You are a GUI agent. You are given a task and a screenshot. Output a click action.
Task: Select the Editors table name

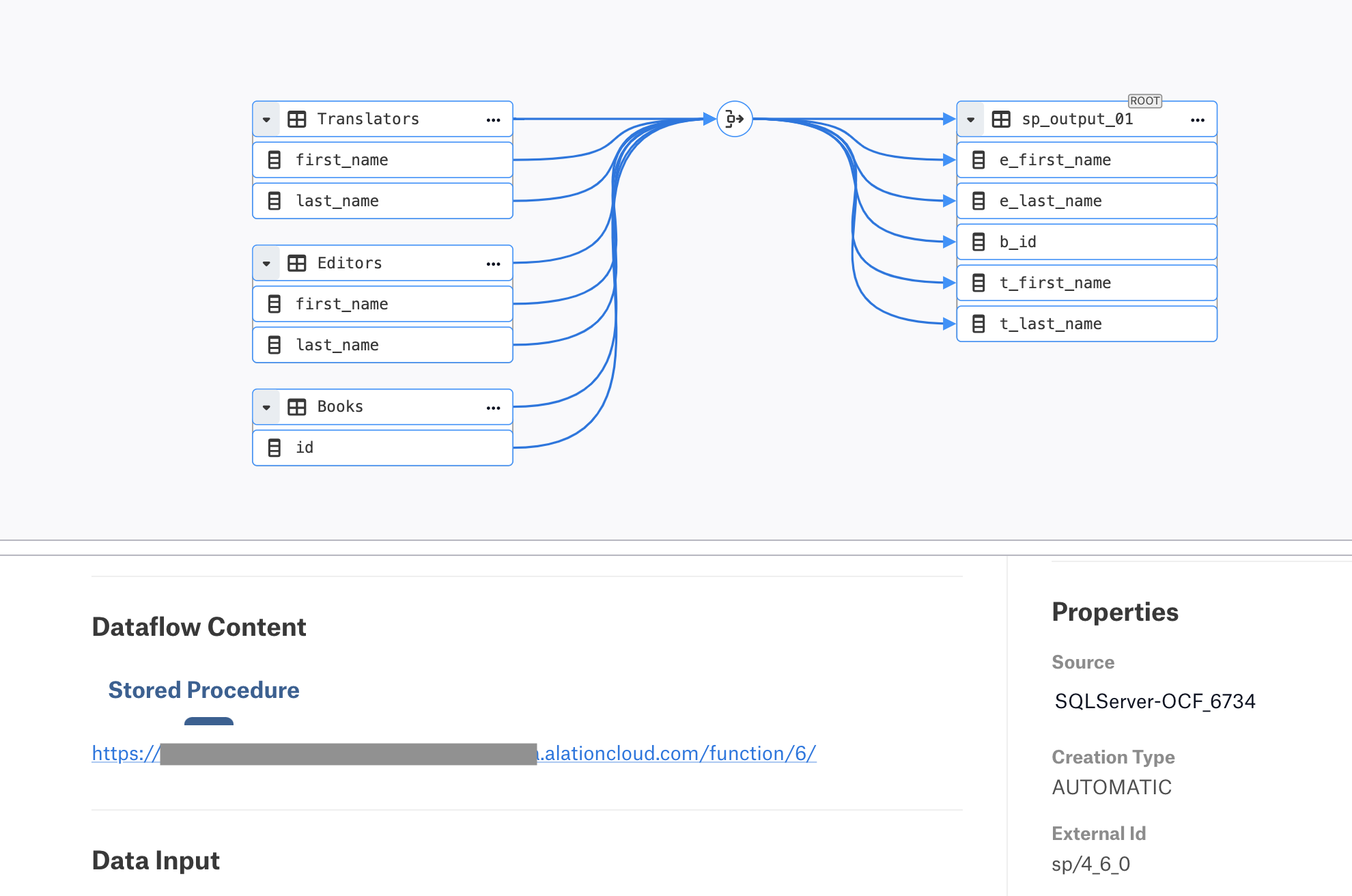click(x=350, y=263)
